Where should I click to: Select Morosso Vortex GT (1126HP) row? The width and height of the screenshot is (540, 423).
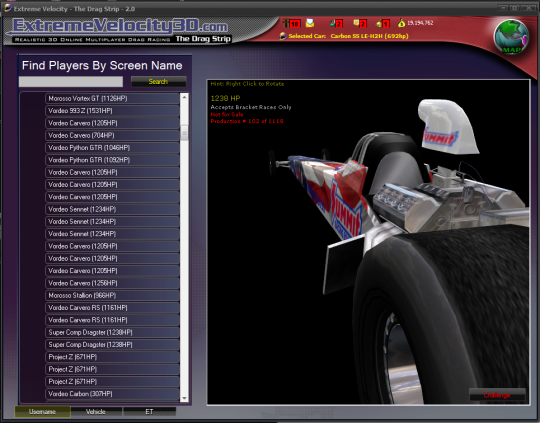click(x=112, y=99)
